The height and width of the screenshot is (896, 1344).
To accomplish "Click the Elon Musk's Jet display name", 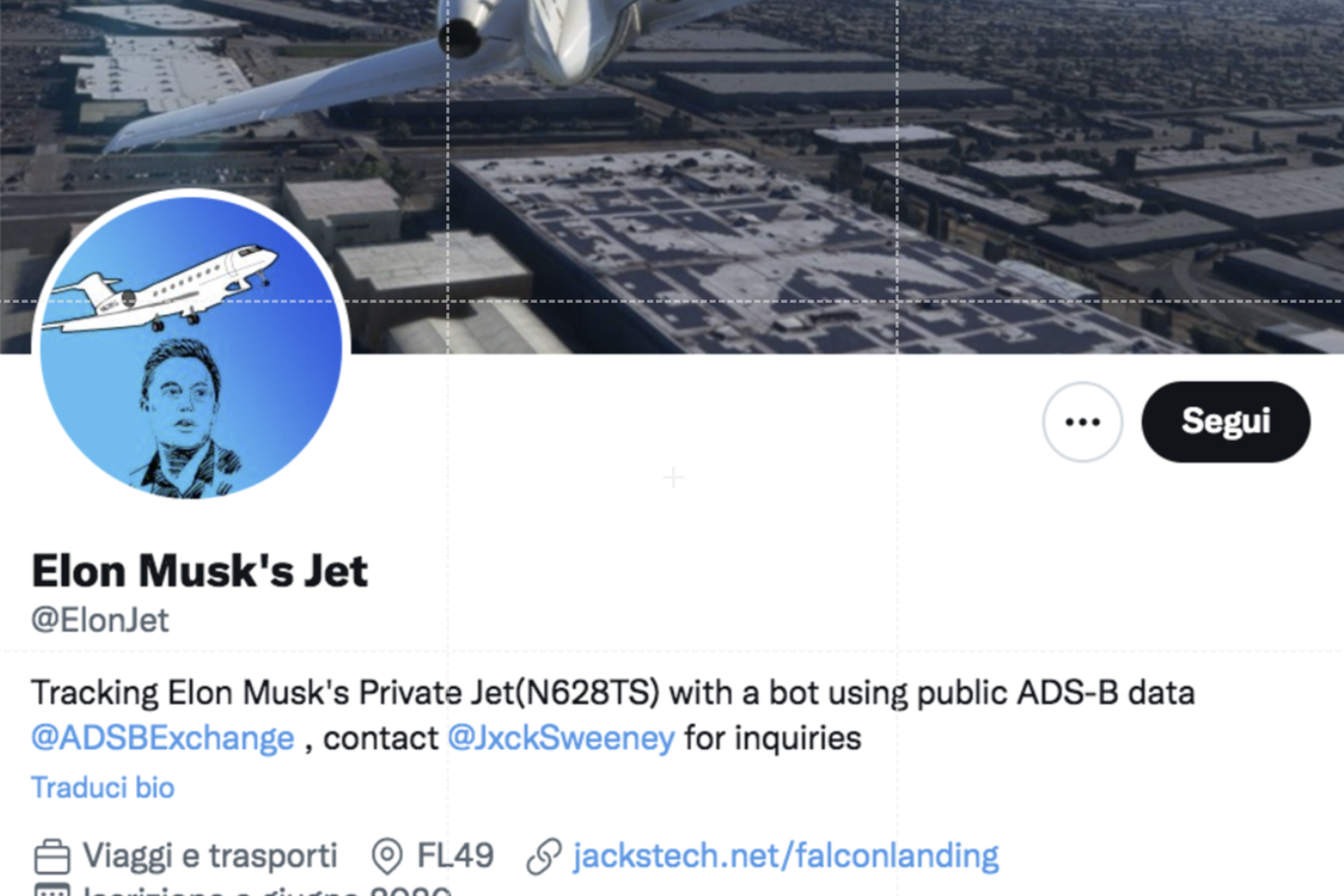I will (199, 568).
